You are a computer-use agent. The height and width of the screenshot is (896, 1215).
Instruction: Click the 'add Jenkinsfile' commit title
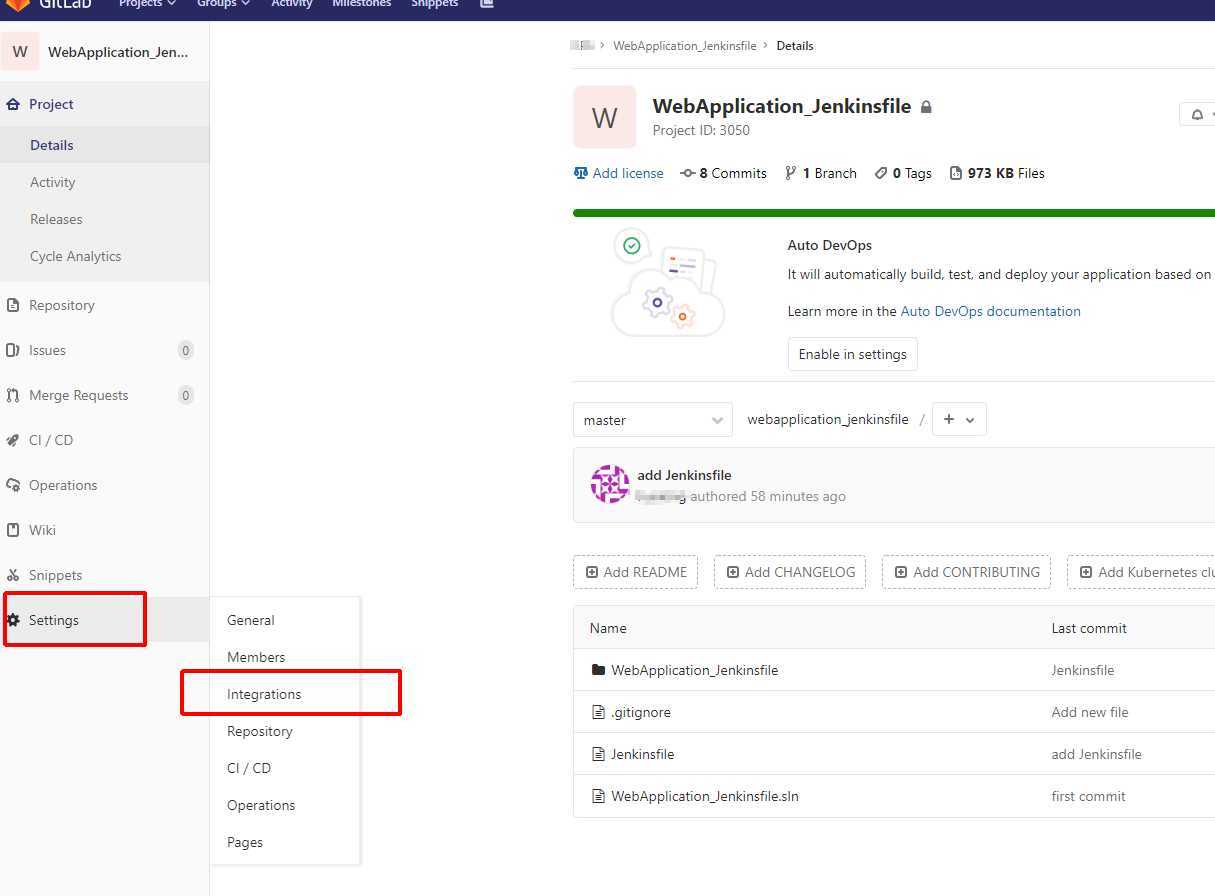(x=684, y=475)
